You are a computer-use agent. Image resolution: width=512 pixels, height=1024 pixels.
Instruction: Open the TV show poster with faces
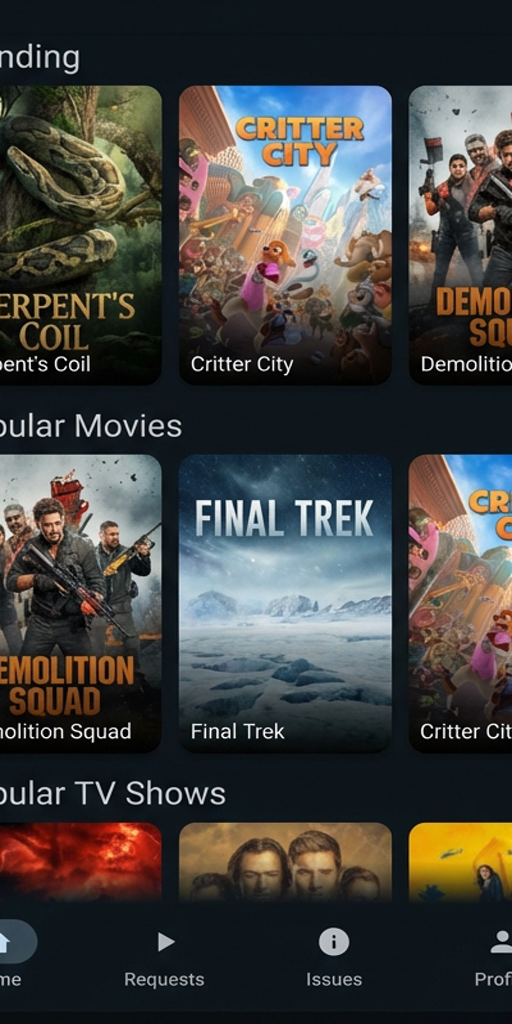click(285, 862)
